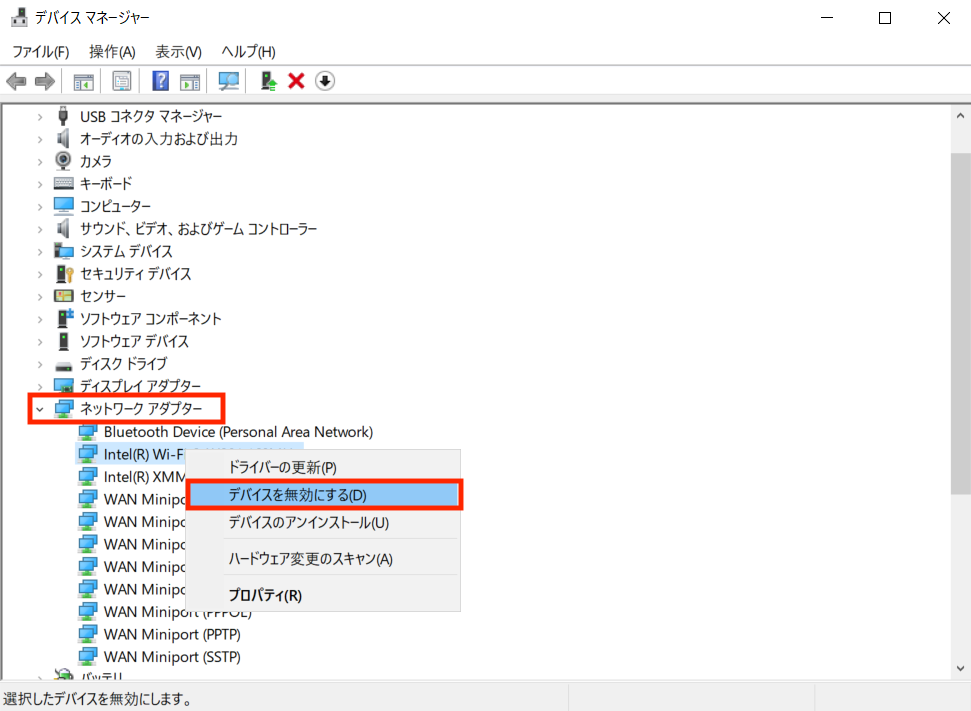
Task: Click the down-arrow disable device icon
Action: 324,81
